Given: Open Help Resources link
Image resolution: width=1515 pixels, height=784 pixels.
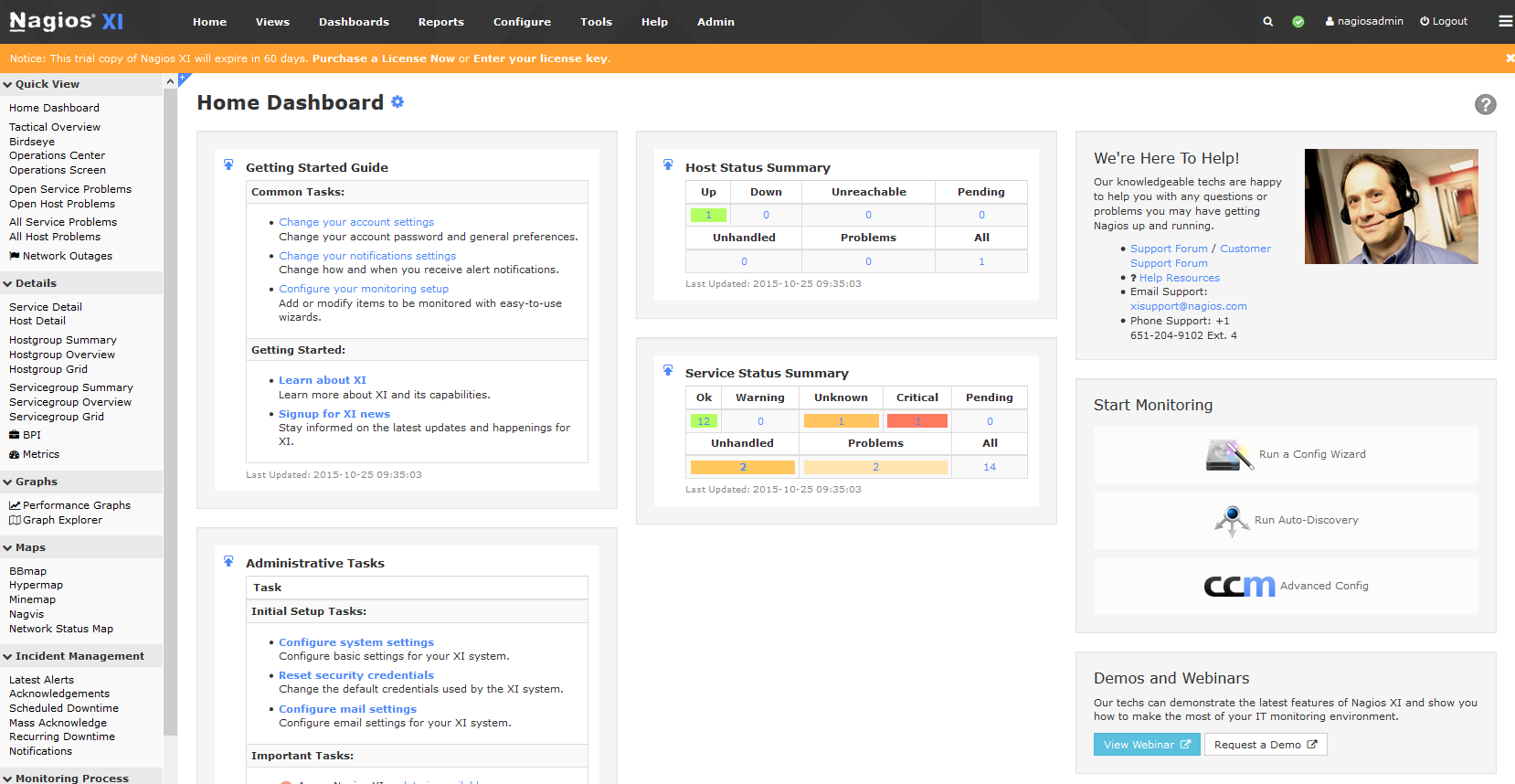Looking at the screenshot, I should click(1179, 278).
